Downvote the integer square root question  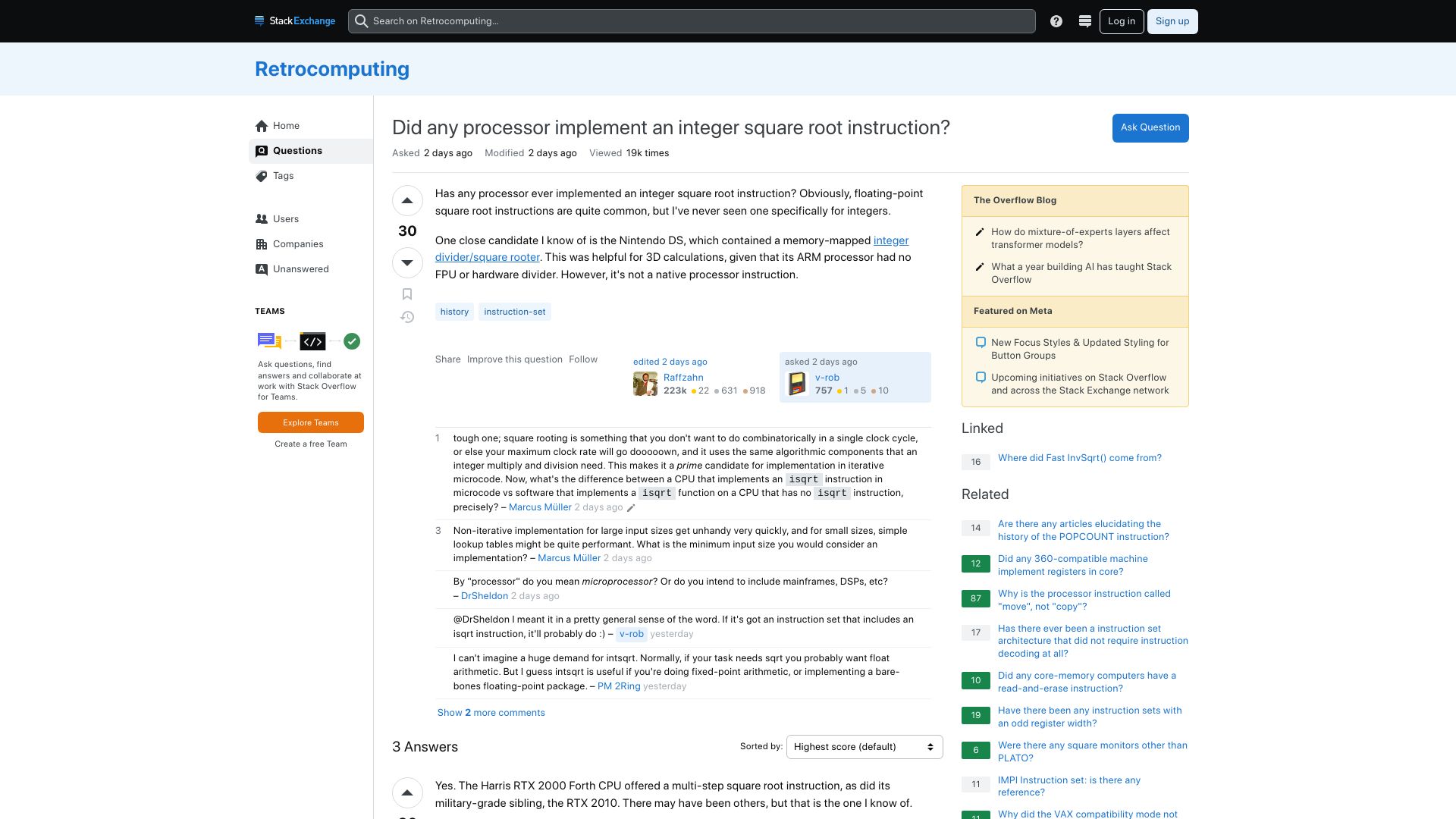[x=407, y=262]
